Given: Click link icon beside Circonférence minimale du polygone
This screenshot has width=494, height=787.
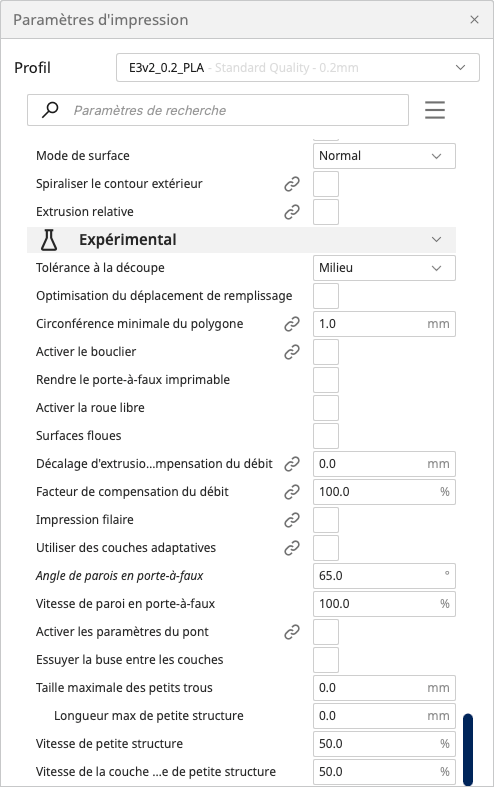Looking at the screenshot, I should point(292,324).
